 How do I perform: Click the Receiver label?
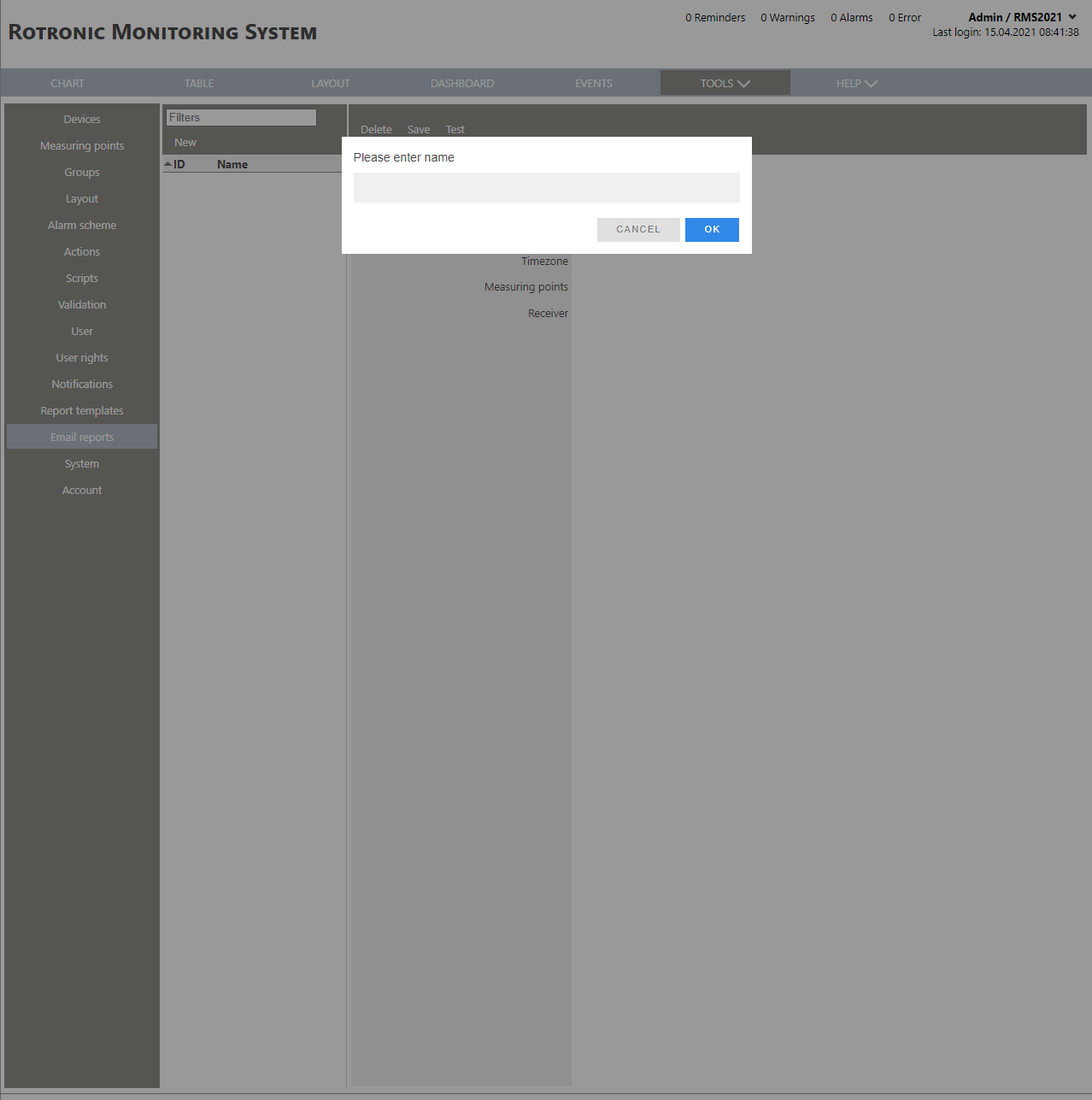pos(548,313)
